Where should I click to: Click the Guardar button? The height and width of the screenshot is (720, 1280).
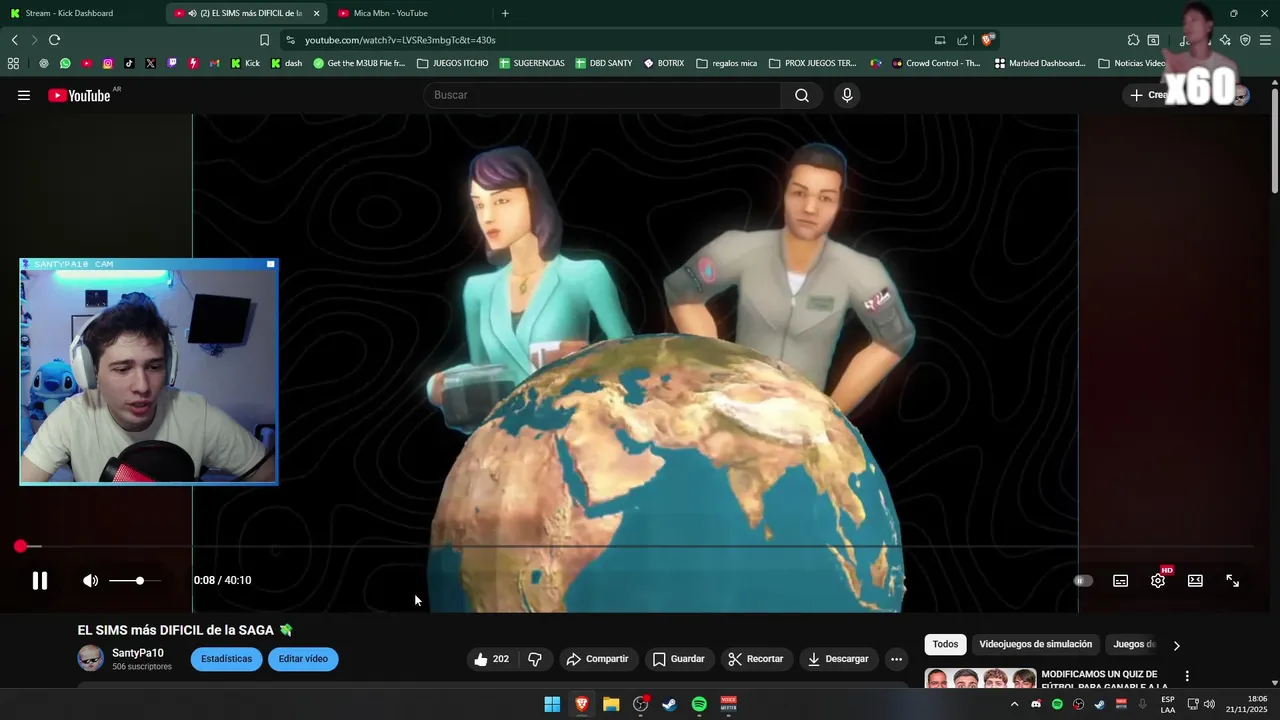click(x=679, y=659)
